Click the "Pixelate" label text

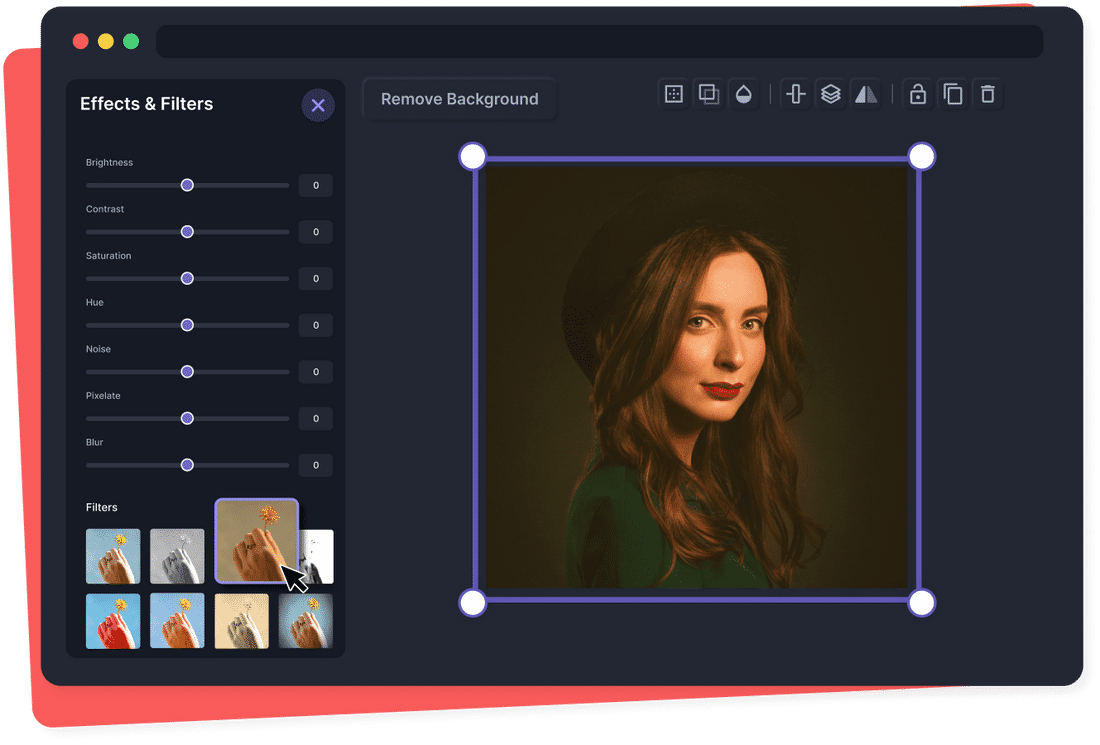click(103, 396)
